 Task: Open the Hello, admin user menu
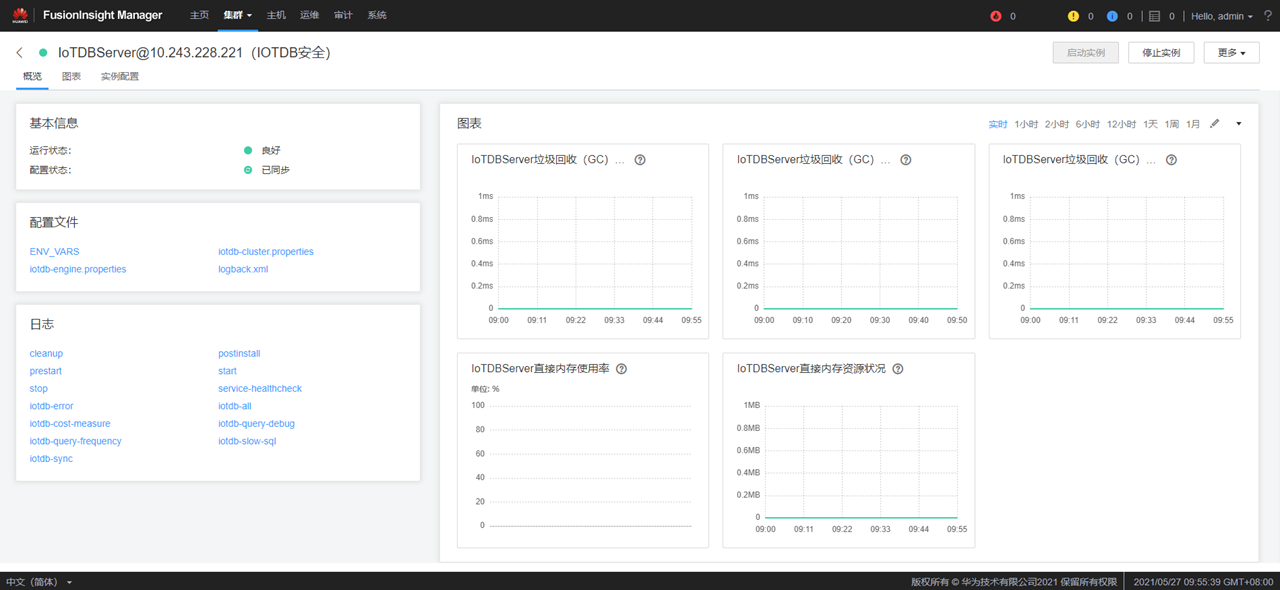pyautogui.click(x=1222, y=16)
